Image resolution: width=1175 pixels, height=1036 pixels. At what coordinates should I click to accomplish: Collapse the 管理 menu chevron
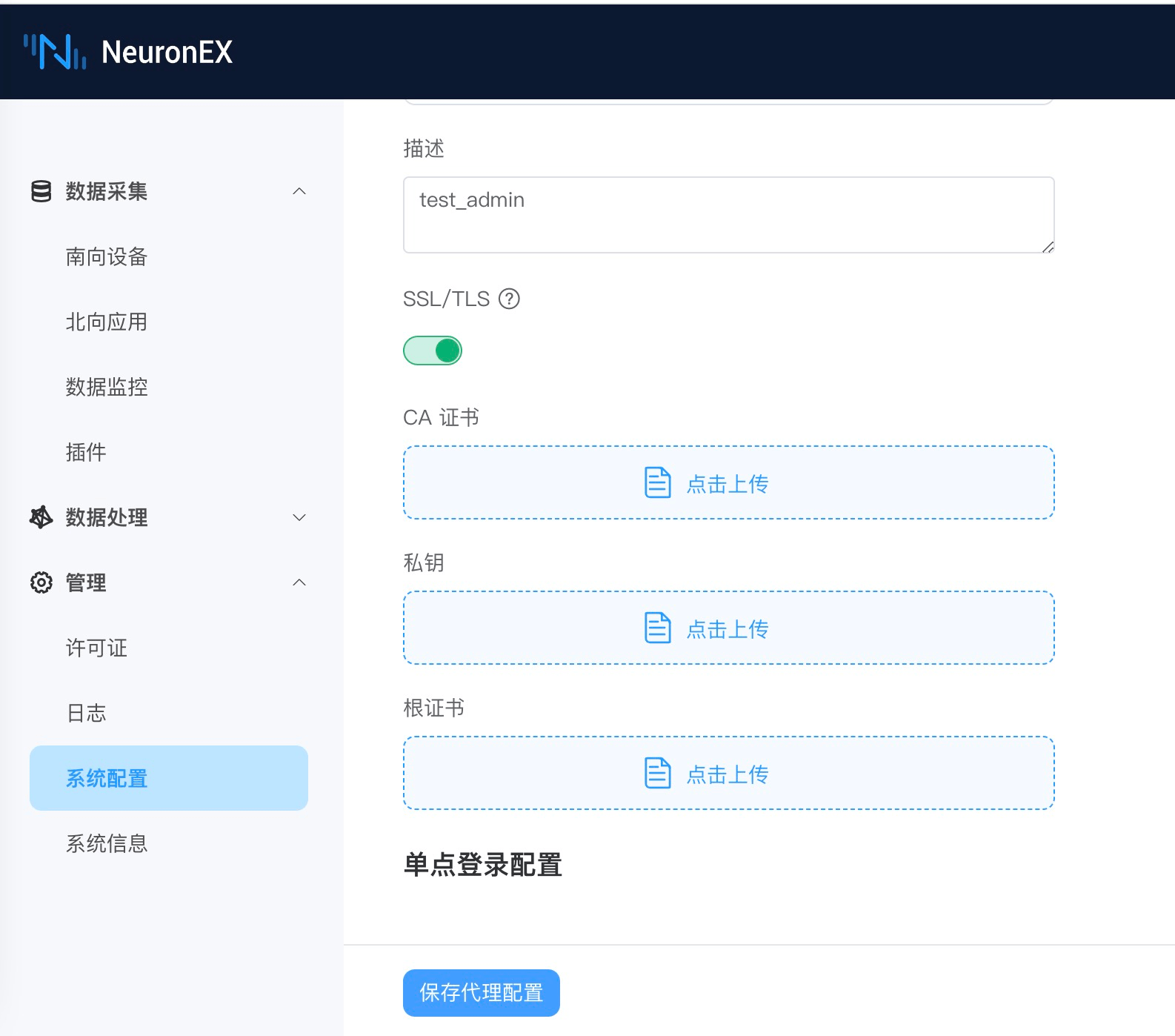tap(299, 582)
